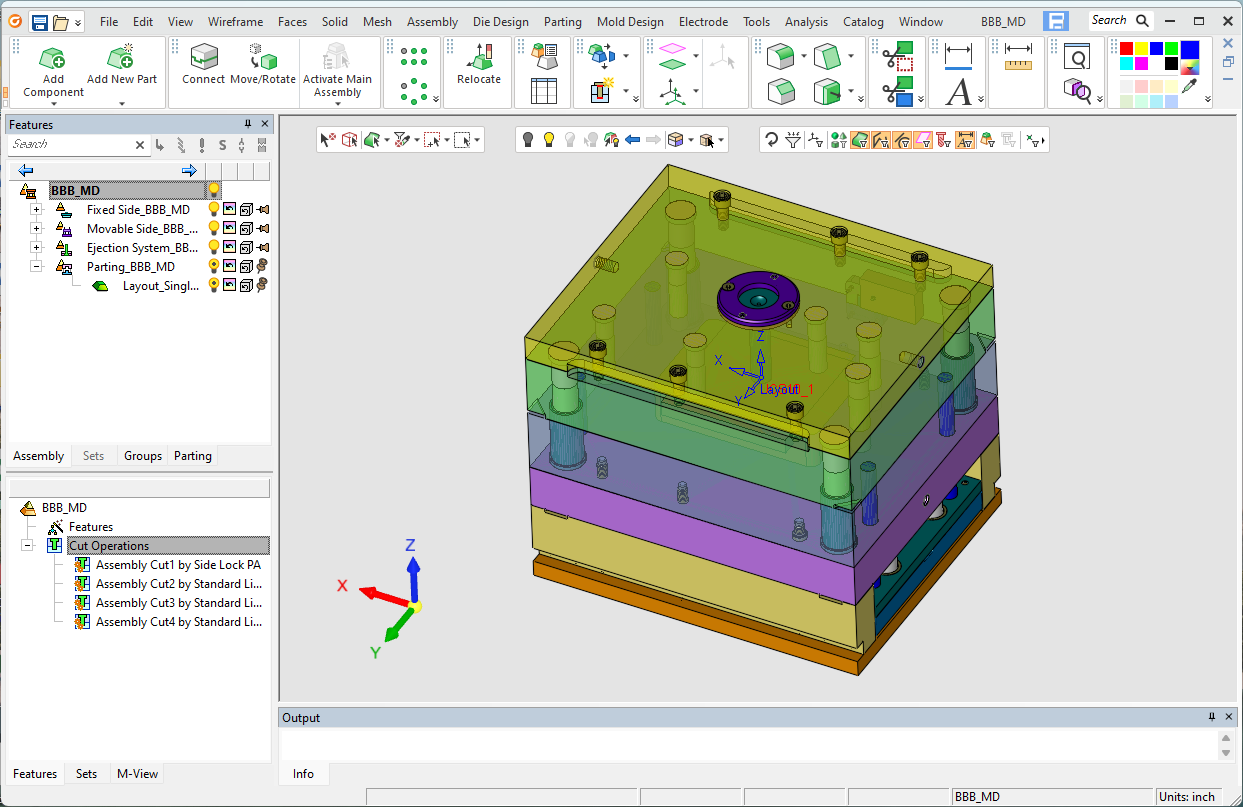This screenshot has width=1243, height=807.
Task: Pick the yellow color swatch
Action: (x=1142, y=49)
